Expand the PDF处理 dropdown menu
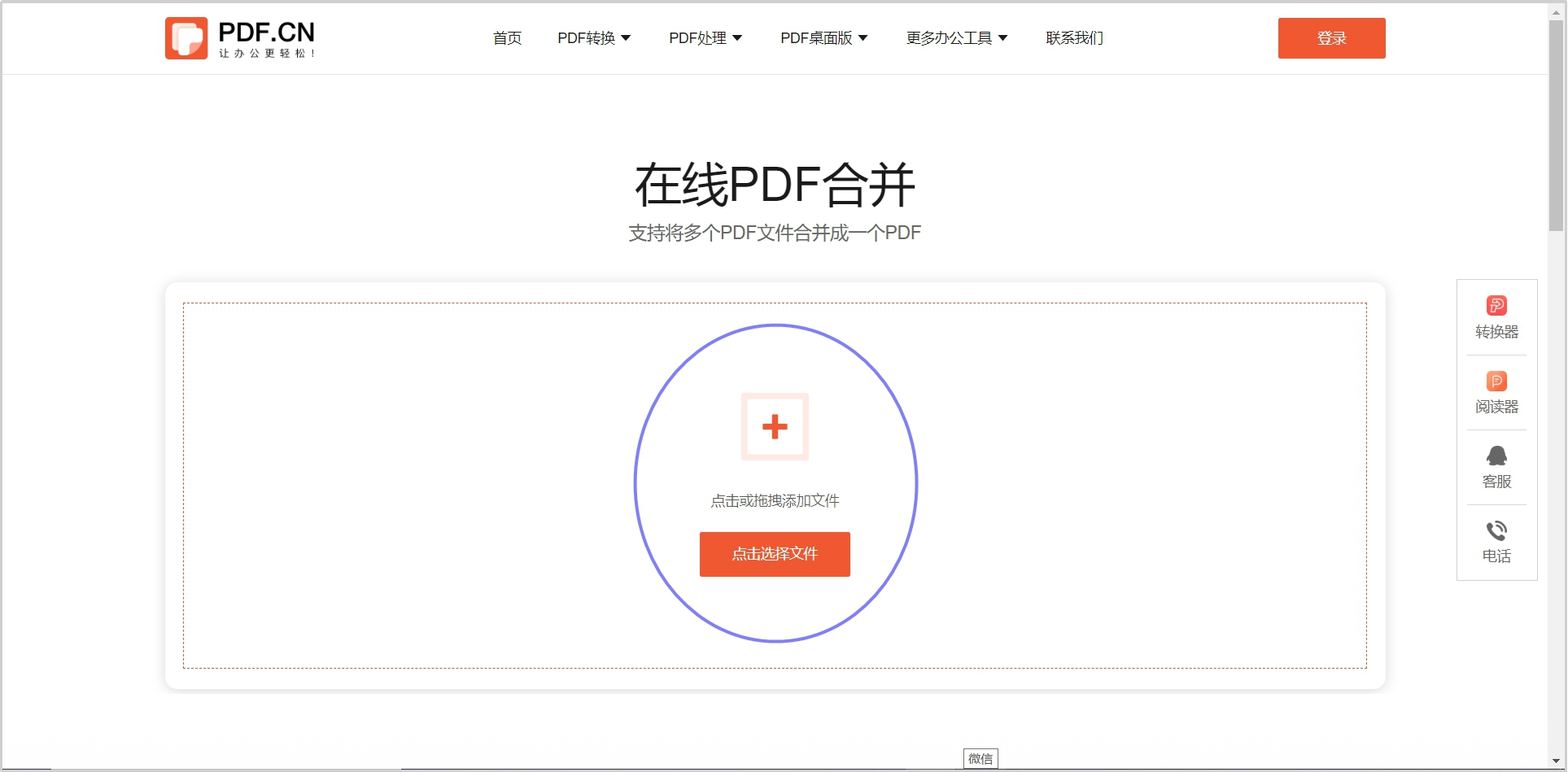Screen dimensions: 1568x772 coord(705,38)
